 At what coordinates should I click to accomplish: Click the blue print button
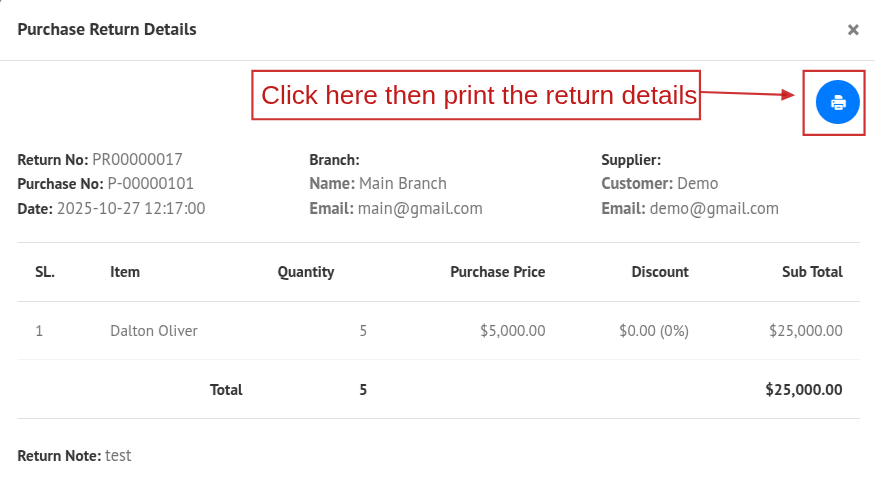pos(838,102)
